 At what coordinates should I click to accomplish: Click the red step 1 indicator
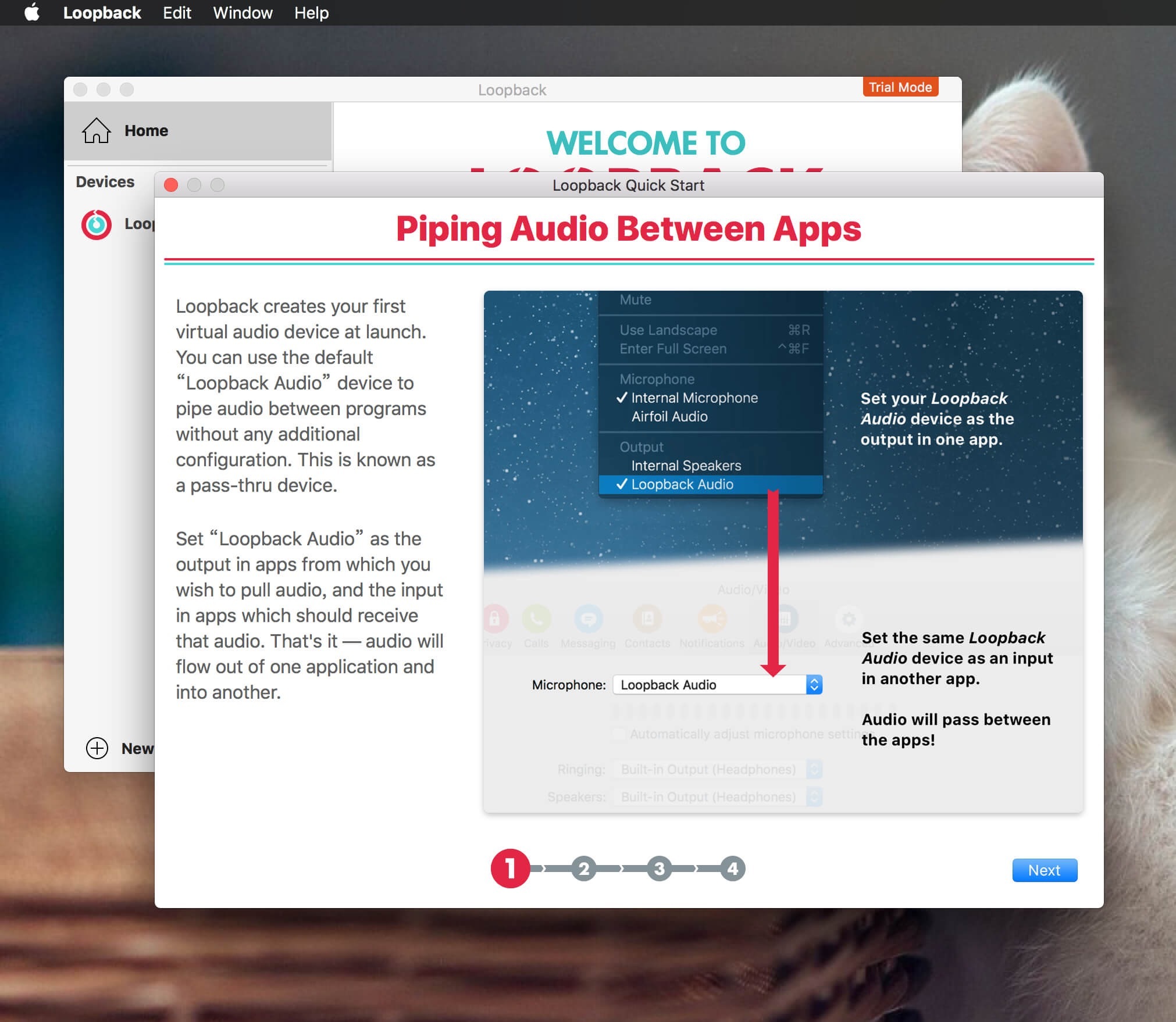click(x=510, y=869)
